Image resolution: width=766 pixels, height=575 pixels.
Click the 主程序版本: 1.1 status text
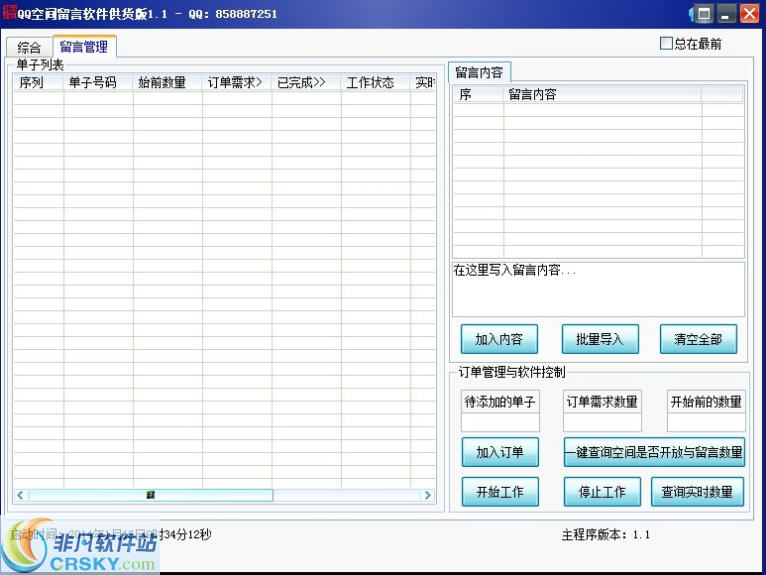[606, 534]
